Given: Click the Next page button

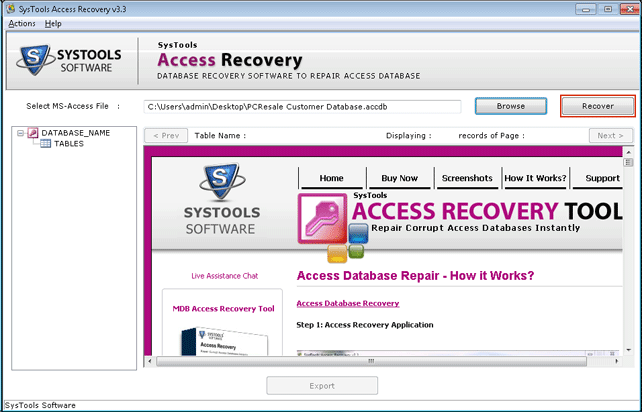Looking at the screenshot, I should 610,136.
